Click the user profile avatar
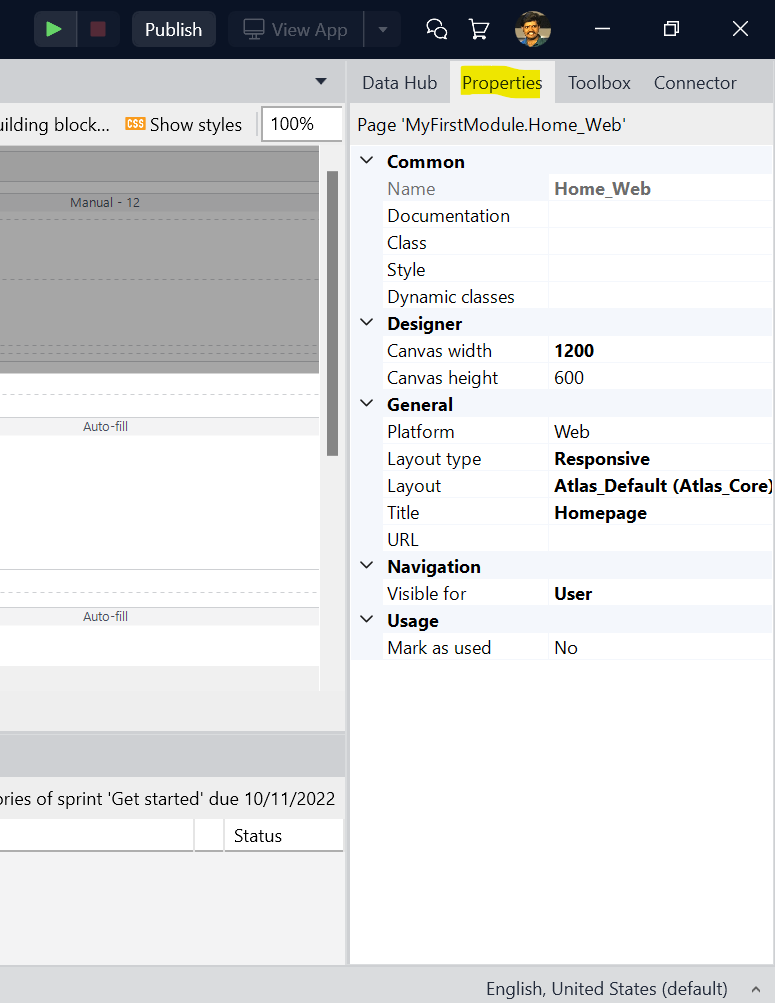Screen dimensions: 775x1003 coord(532,29)
